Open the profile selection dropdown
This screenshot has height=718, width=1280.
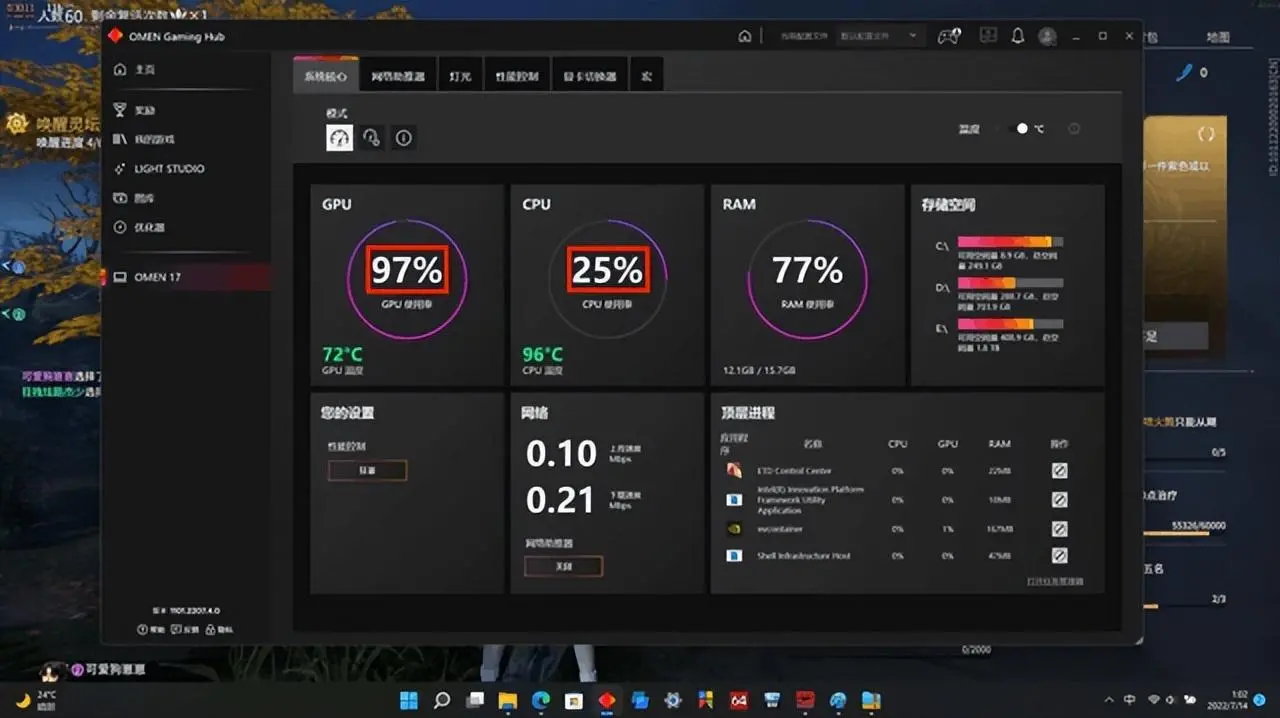878,36
